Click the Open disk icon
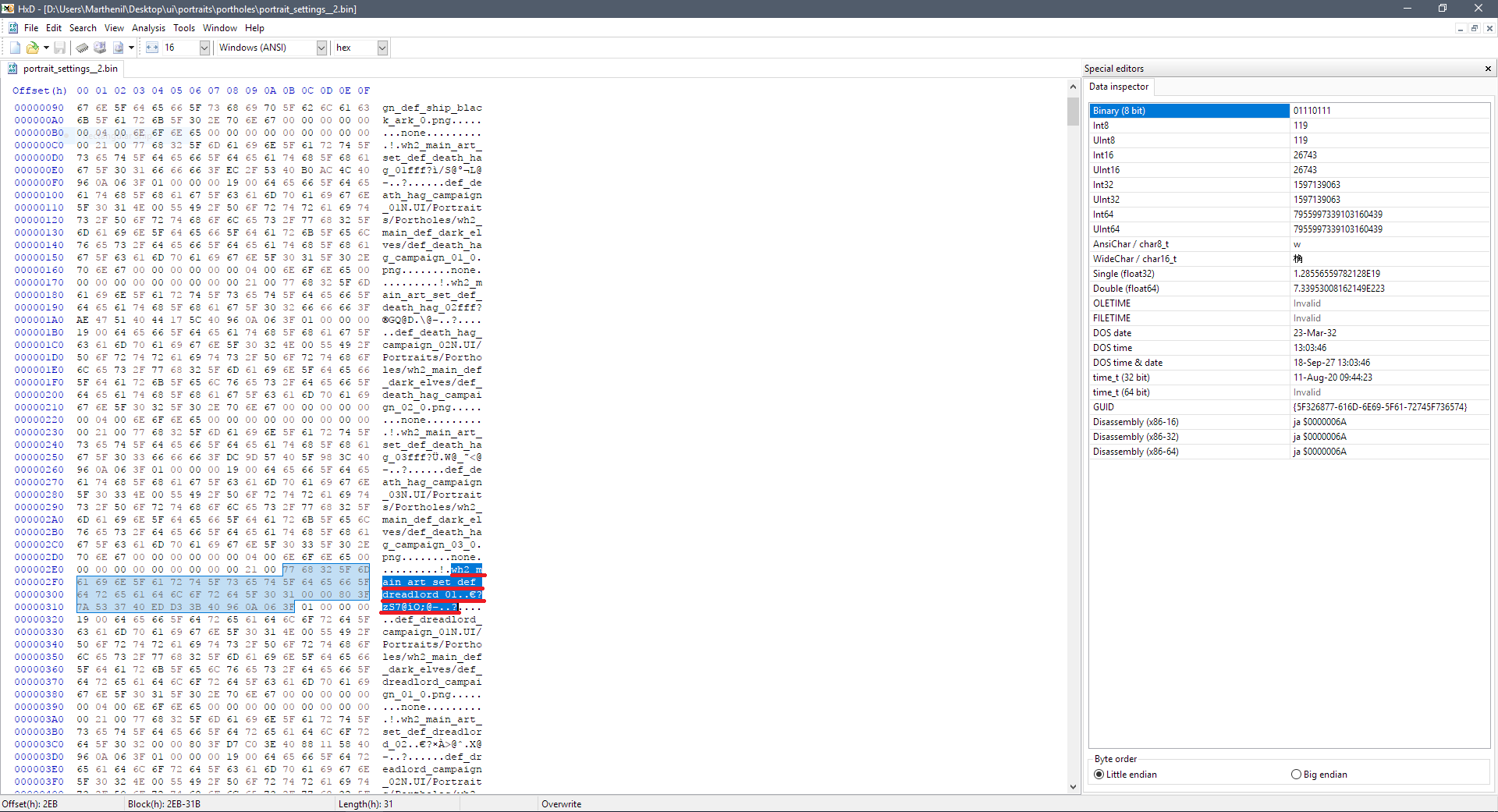 (x=100, y=48)
